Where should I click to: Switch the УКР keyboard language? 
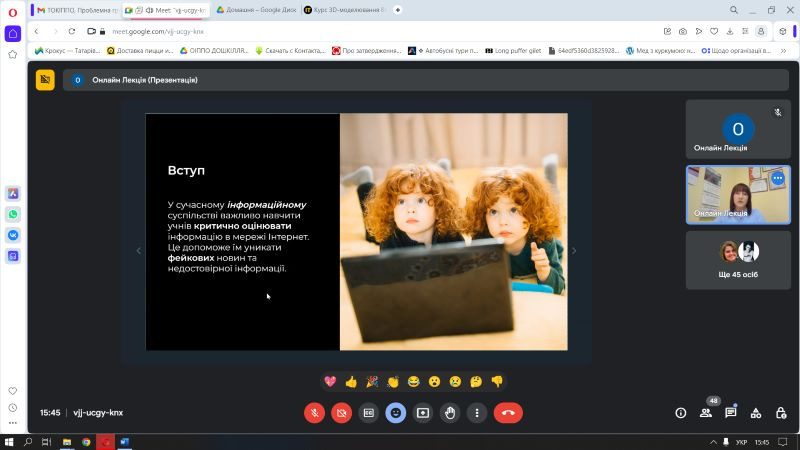pyautogui.click(x=741, y=442)
